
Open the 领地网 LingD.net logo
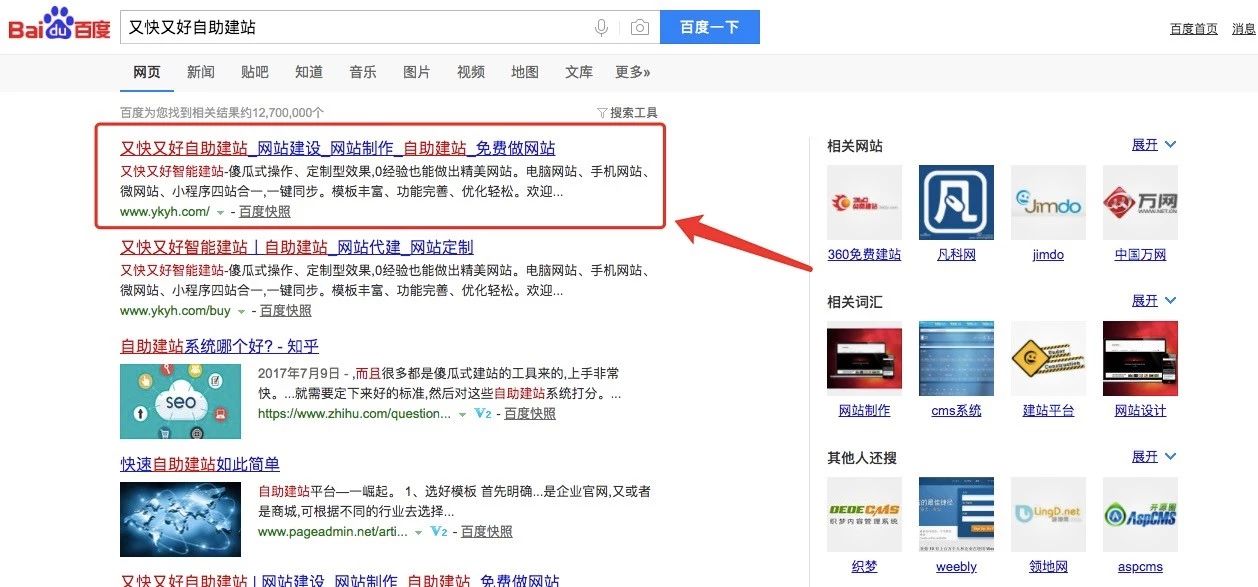point(1048,515)
